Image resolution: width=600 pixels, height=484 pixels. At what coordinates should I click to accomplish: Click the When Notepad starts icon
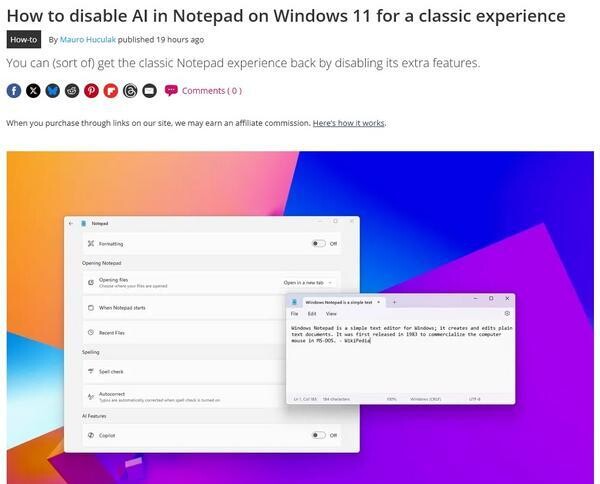[x=91, y=308]
